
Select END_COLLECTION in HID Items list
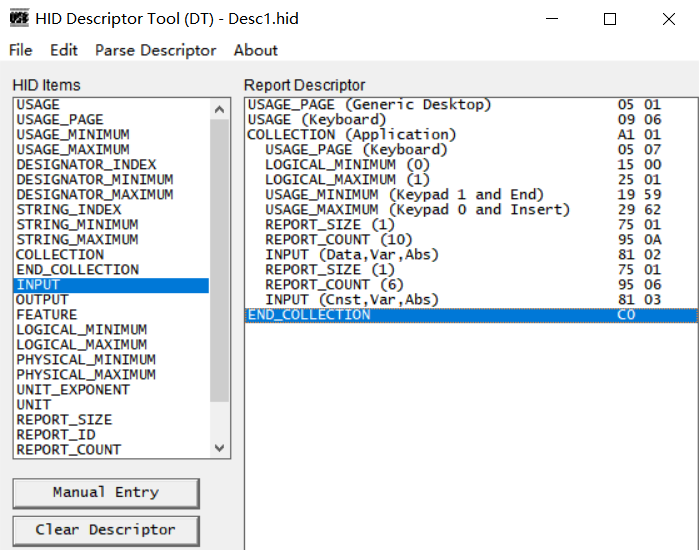pyautogui.click(x=111, y=270)
